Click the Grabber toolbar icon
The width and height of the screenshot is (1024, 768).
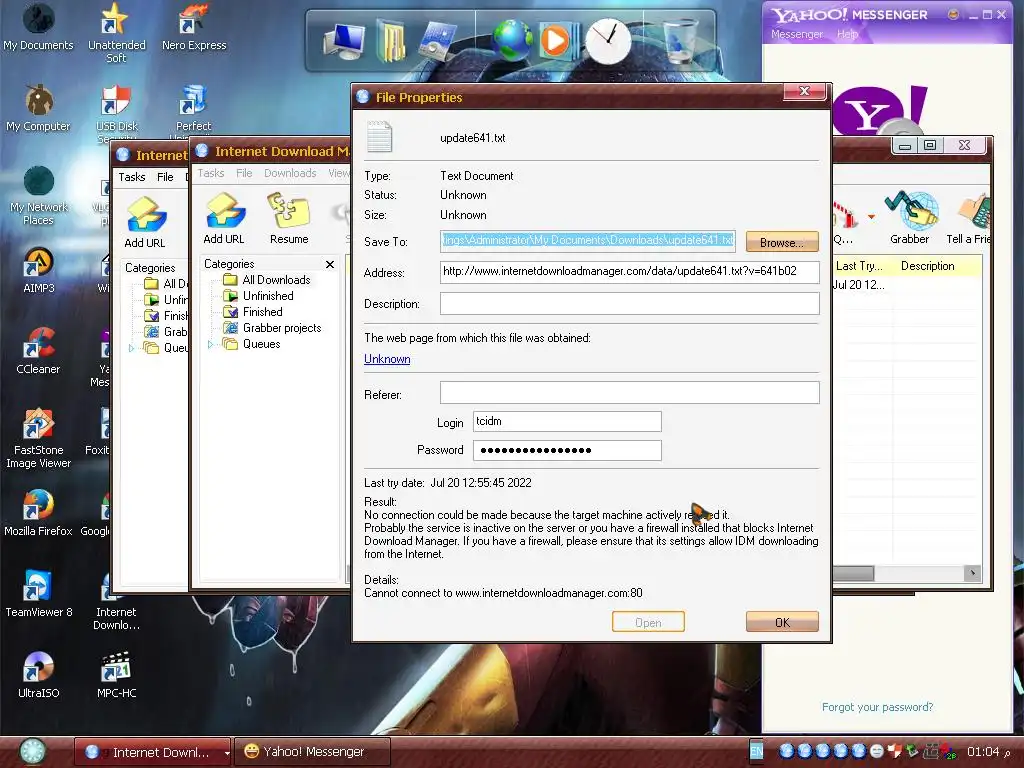pos(910,217)
